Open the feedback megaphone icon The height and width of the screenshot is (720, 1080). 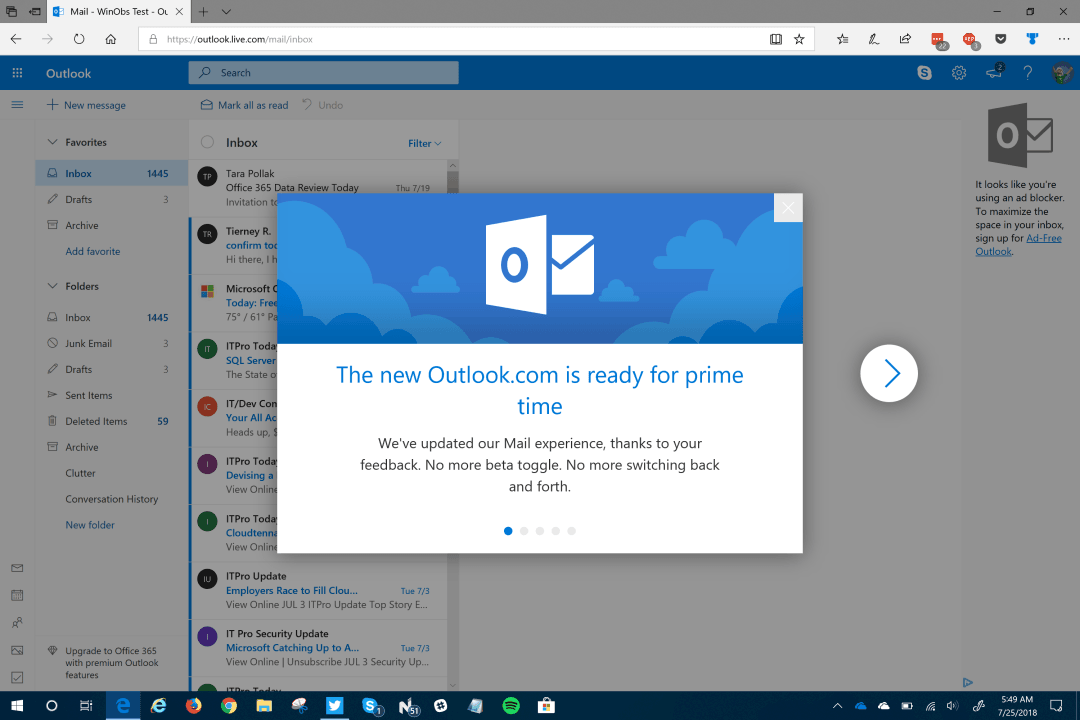(994, 72)
